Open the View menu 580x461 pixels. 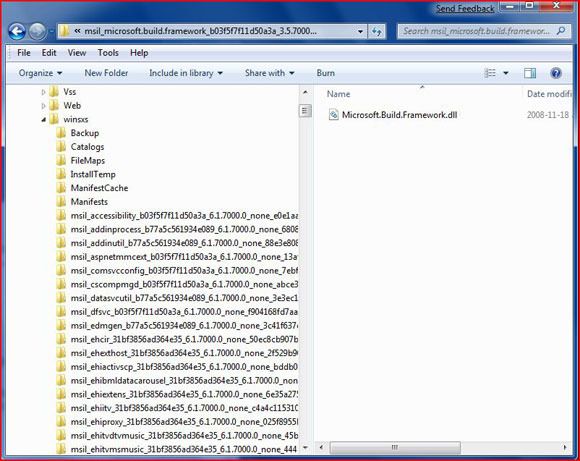pyautogui.click(x=77, y=53)
